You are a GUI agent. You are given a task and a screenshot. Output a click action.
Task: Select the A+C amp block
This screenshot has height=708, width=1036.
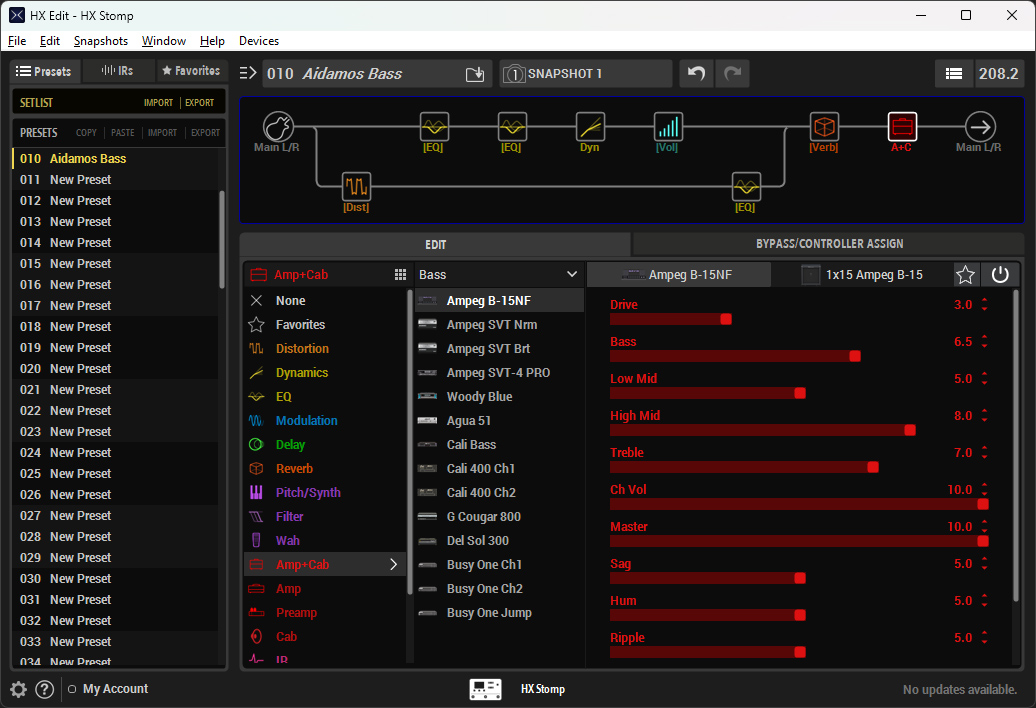coord(902,126)
